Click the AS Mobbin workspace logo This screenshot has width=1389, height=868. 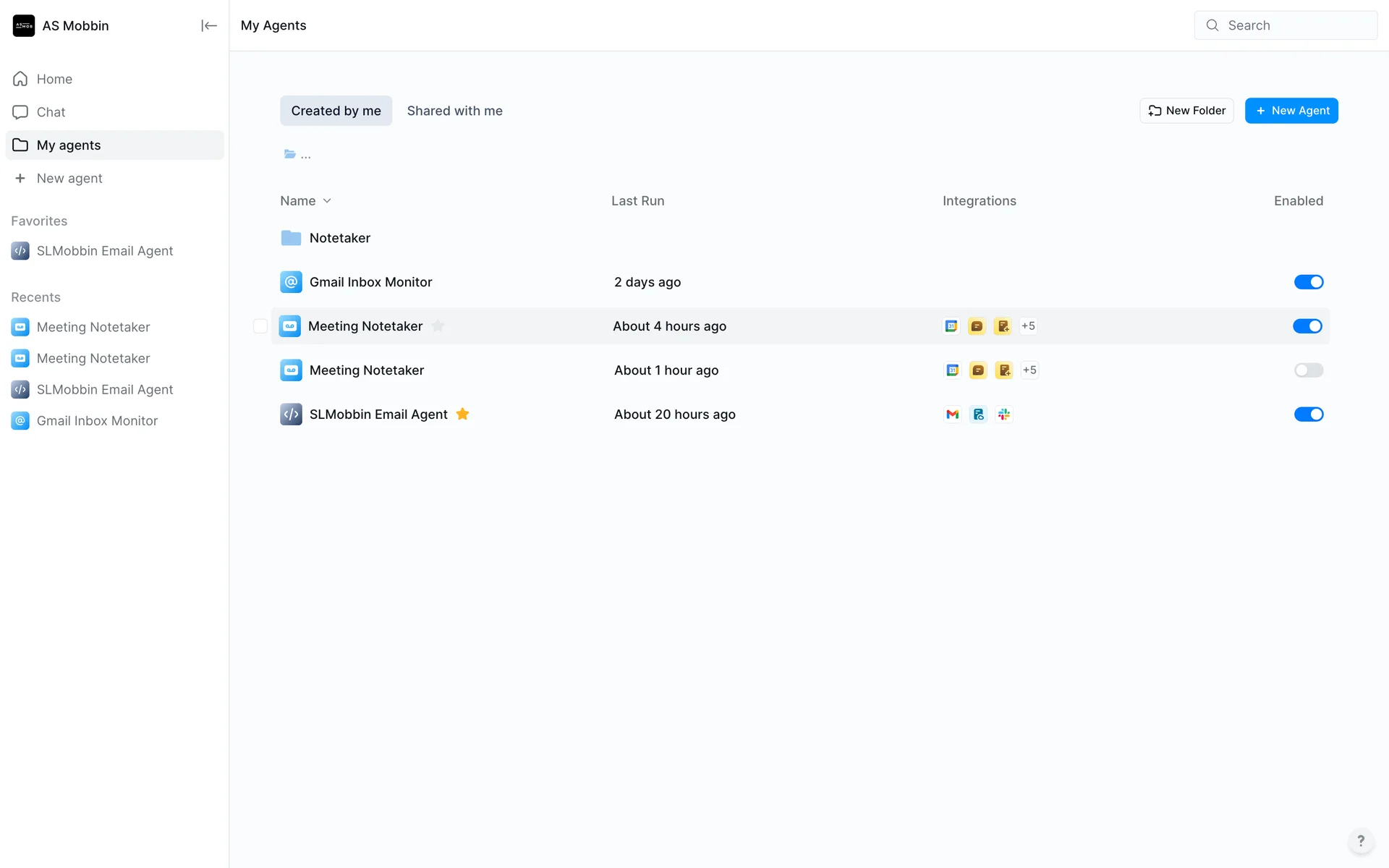point(24,26)
